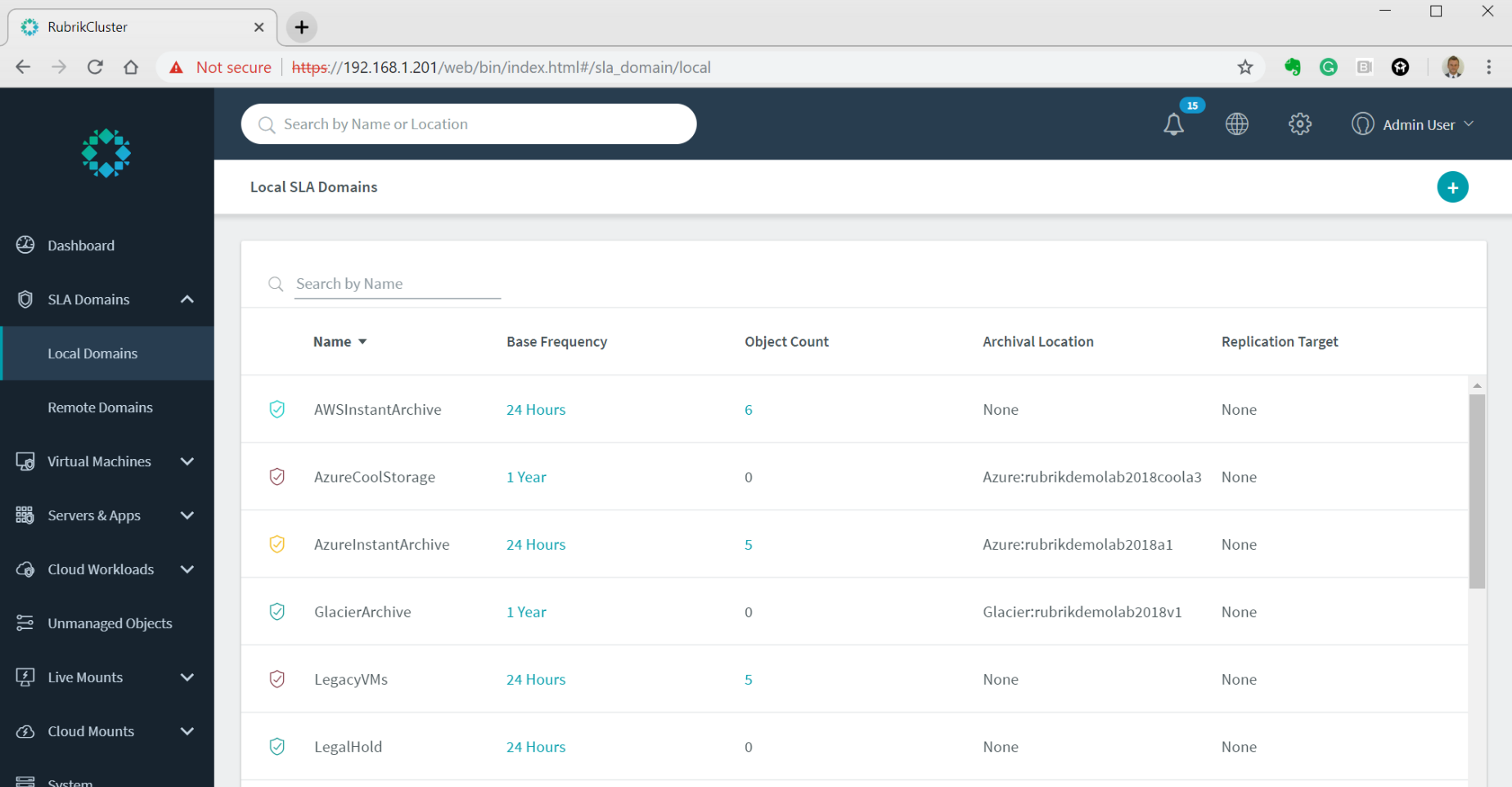Open the Admin User dropdown

coord(1413,124)
